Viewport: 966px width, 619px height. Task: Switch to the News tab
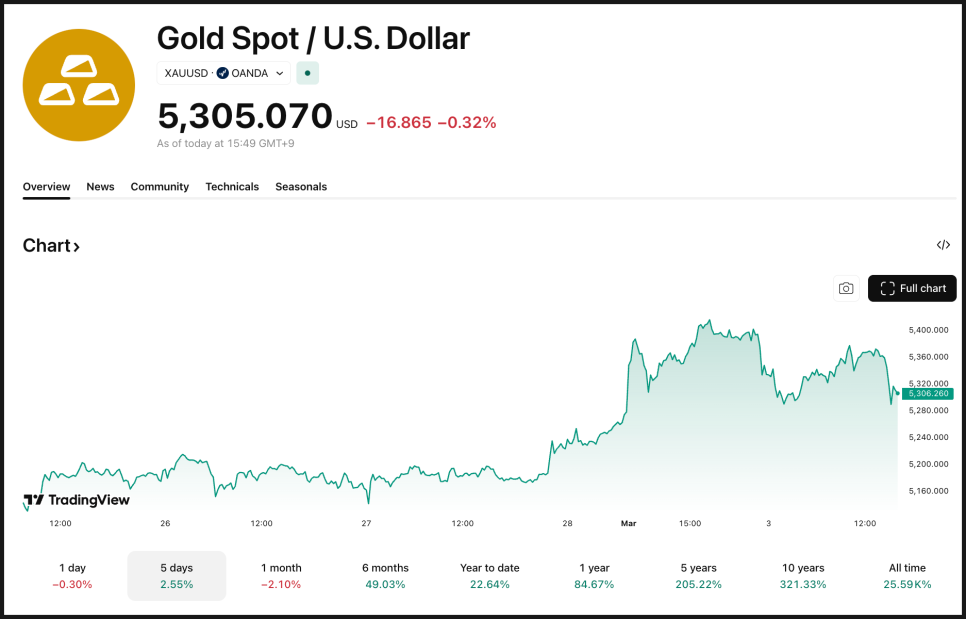pos(100,187)
